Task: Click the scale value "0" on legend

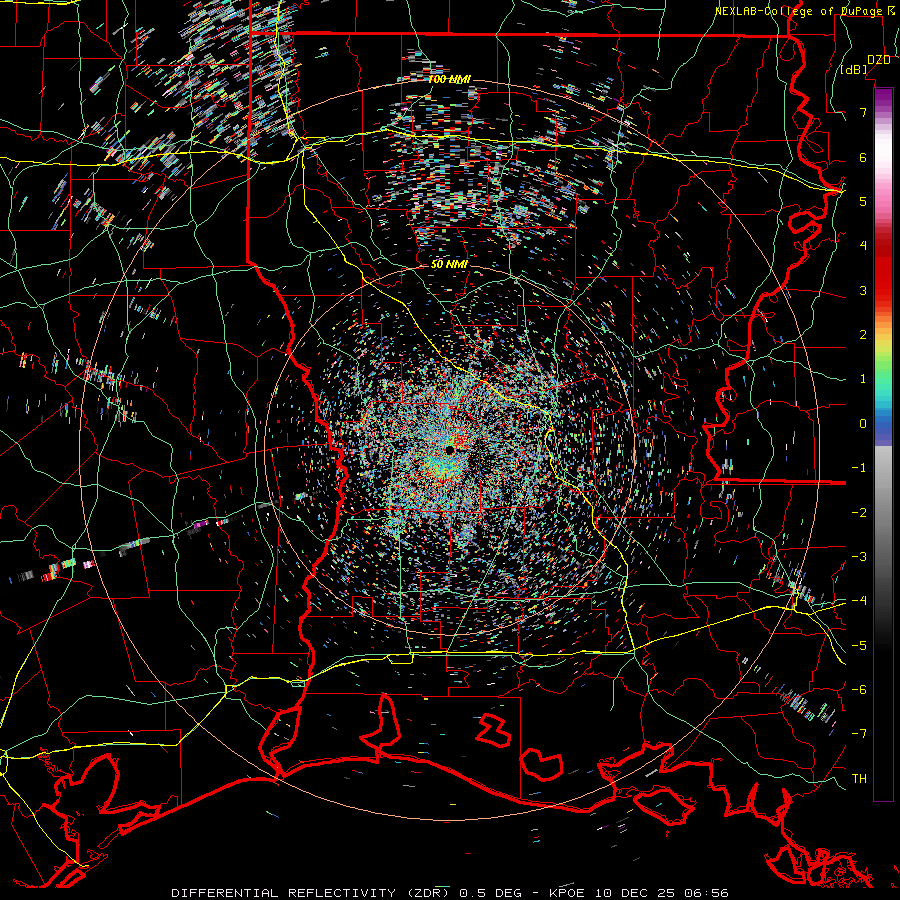Action: (x=863, y=424)
